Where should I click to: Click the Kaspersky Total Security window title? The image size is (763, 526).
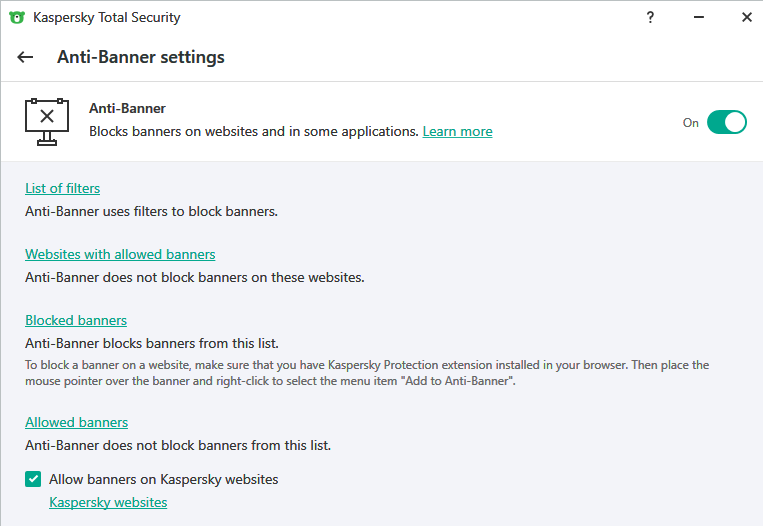tap(107, 17)
